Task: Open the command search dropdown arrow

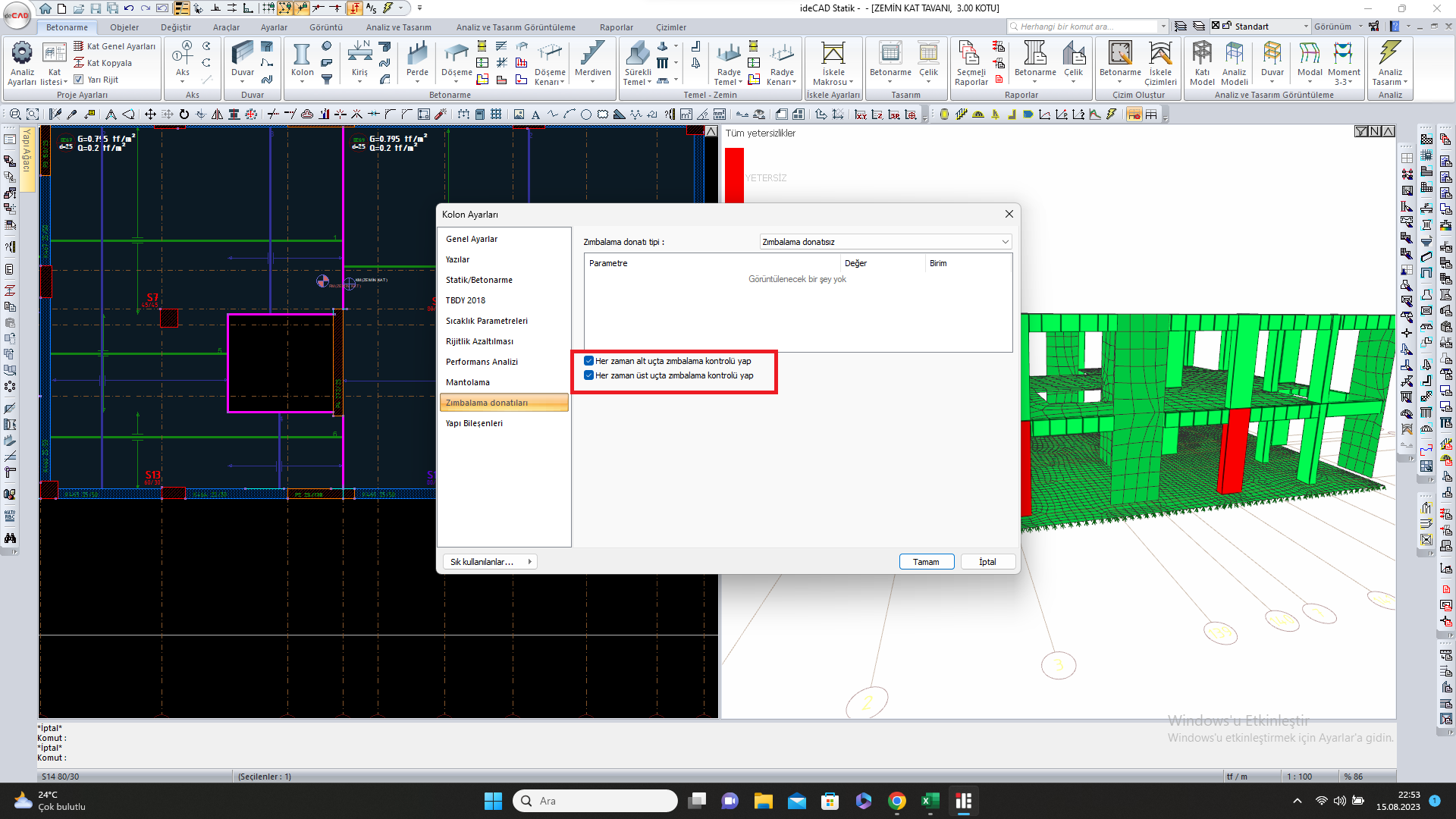Action: click(1163, 27)
